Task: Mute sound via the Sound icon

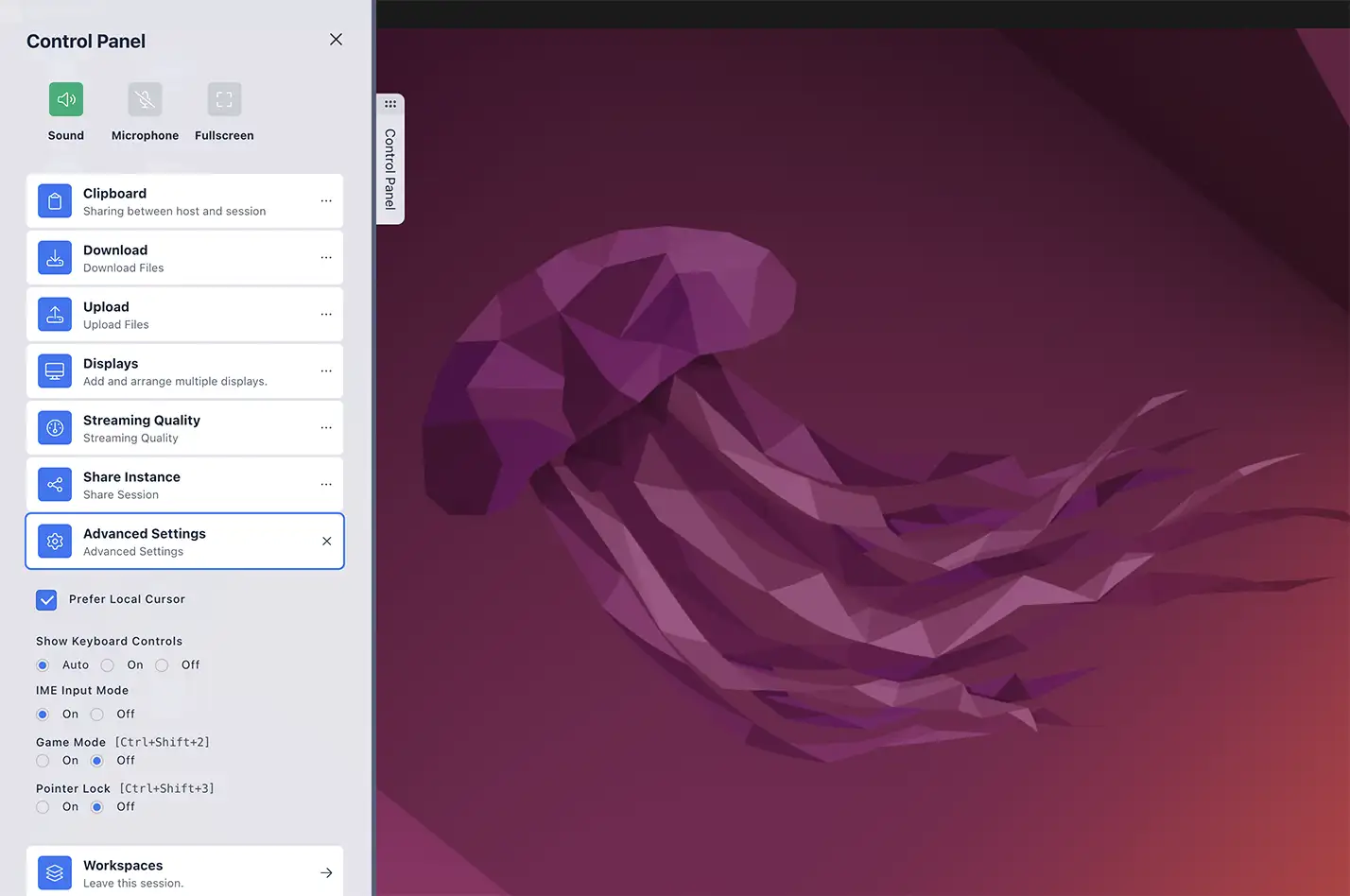Action: coord(65,98)
